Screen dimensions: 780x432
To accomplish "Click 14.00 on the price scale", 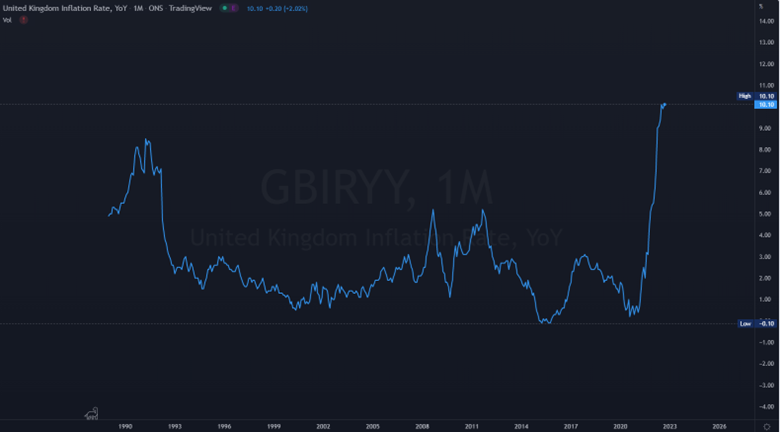I will [x=766, y=21].
